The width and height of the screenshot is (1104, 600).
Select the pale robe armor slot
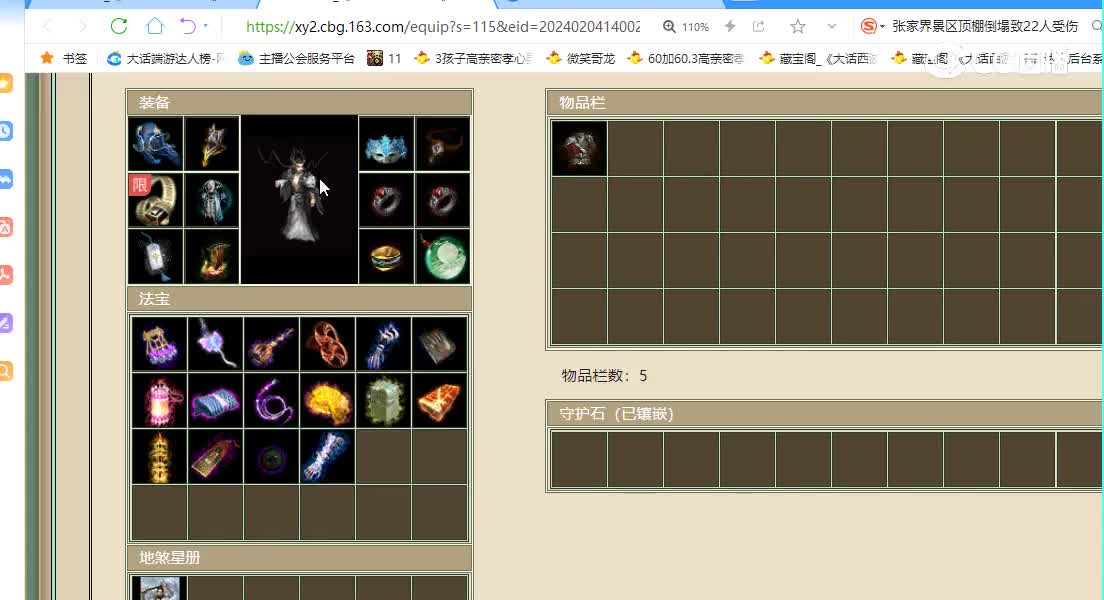pos(212,201)
